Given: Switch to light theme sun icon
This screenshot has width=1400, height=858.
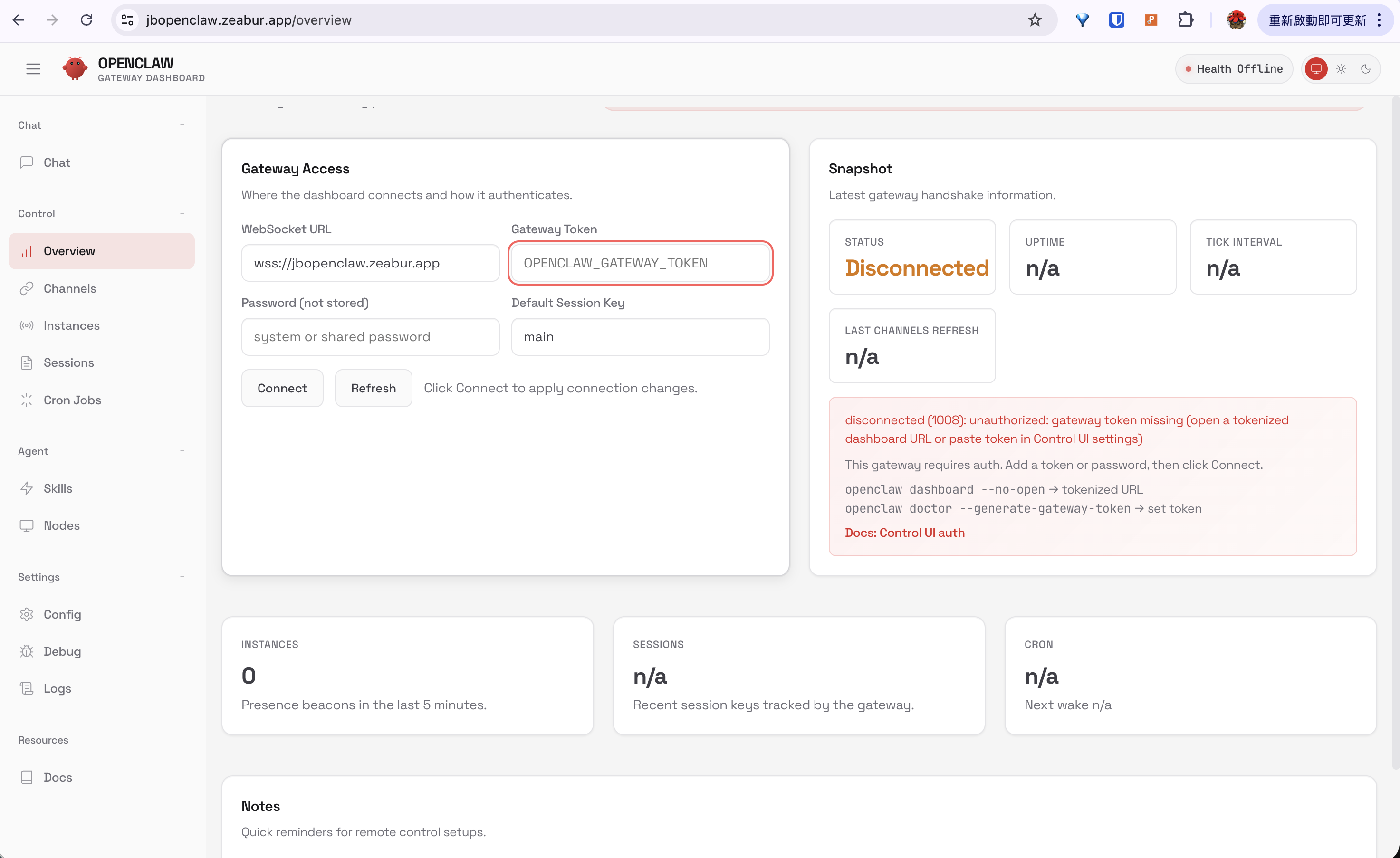Looking at the screenshot, I should [1341, 69].
